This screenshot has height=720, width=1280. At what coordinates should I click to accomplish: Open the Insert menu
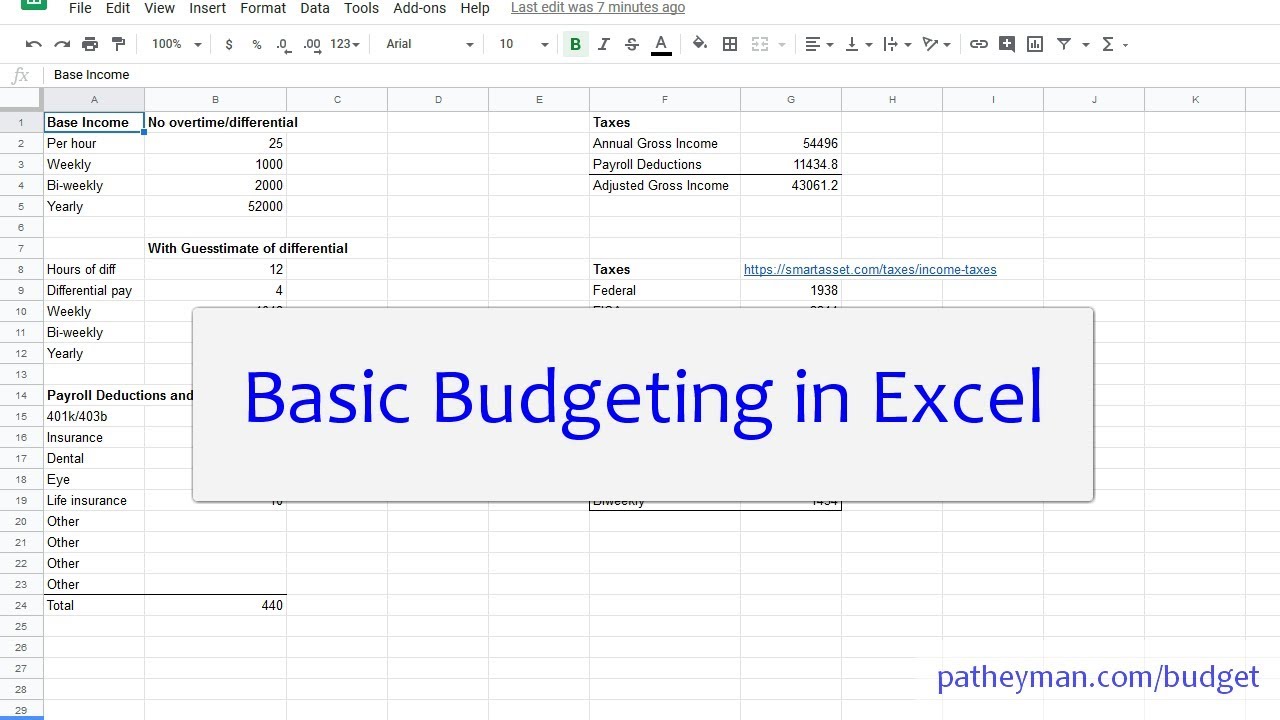point(207,8)
